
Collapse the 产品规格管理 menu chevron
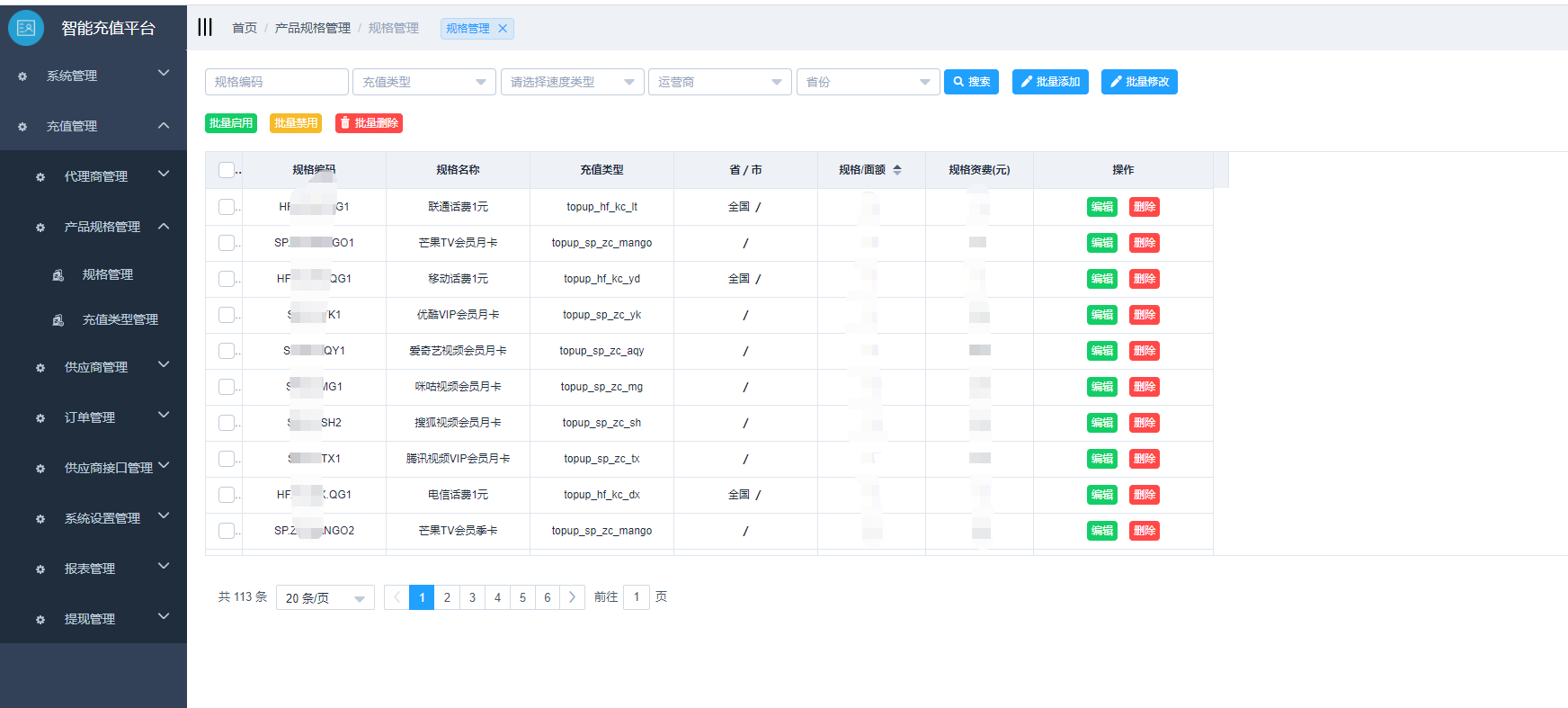[x=164, y=226]
